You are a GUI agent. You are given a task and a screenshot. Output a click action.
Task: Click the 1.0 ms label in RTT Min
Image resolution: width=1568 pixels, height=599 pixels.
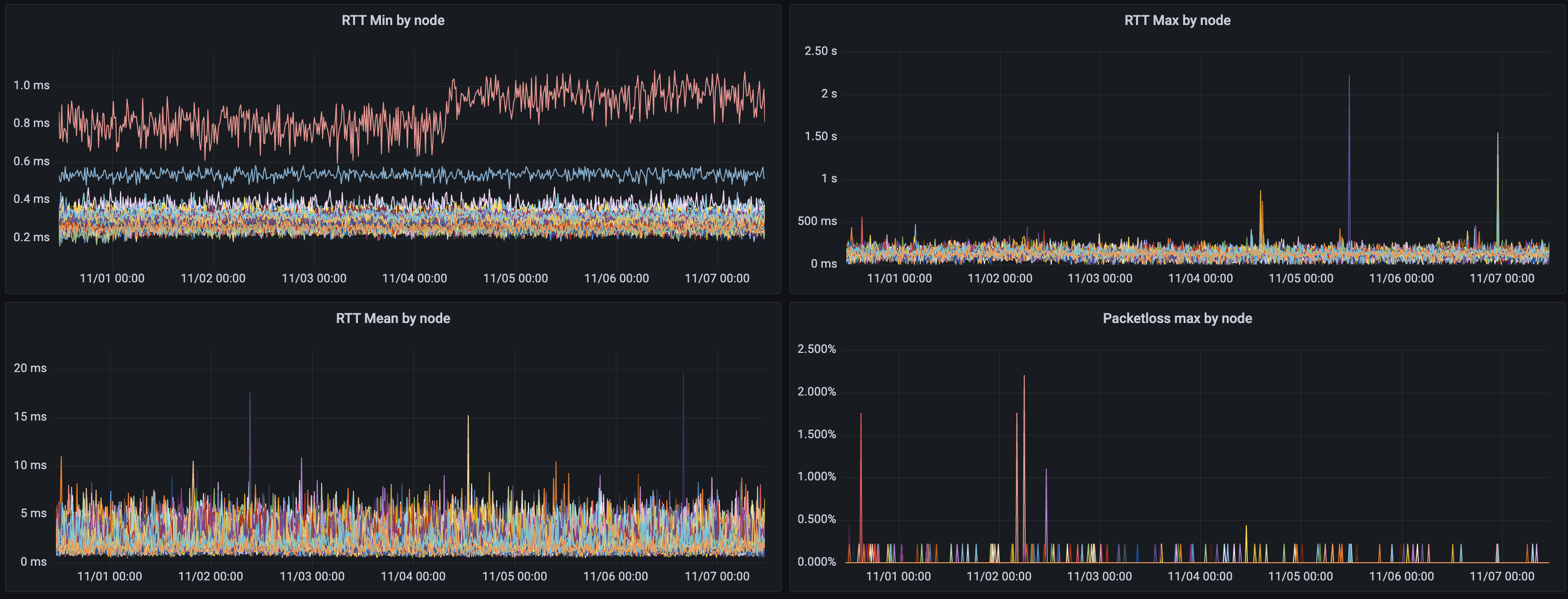32,85
